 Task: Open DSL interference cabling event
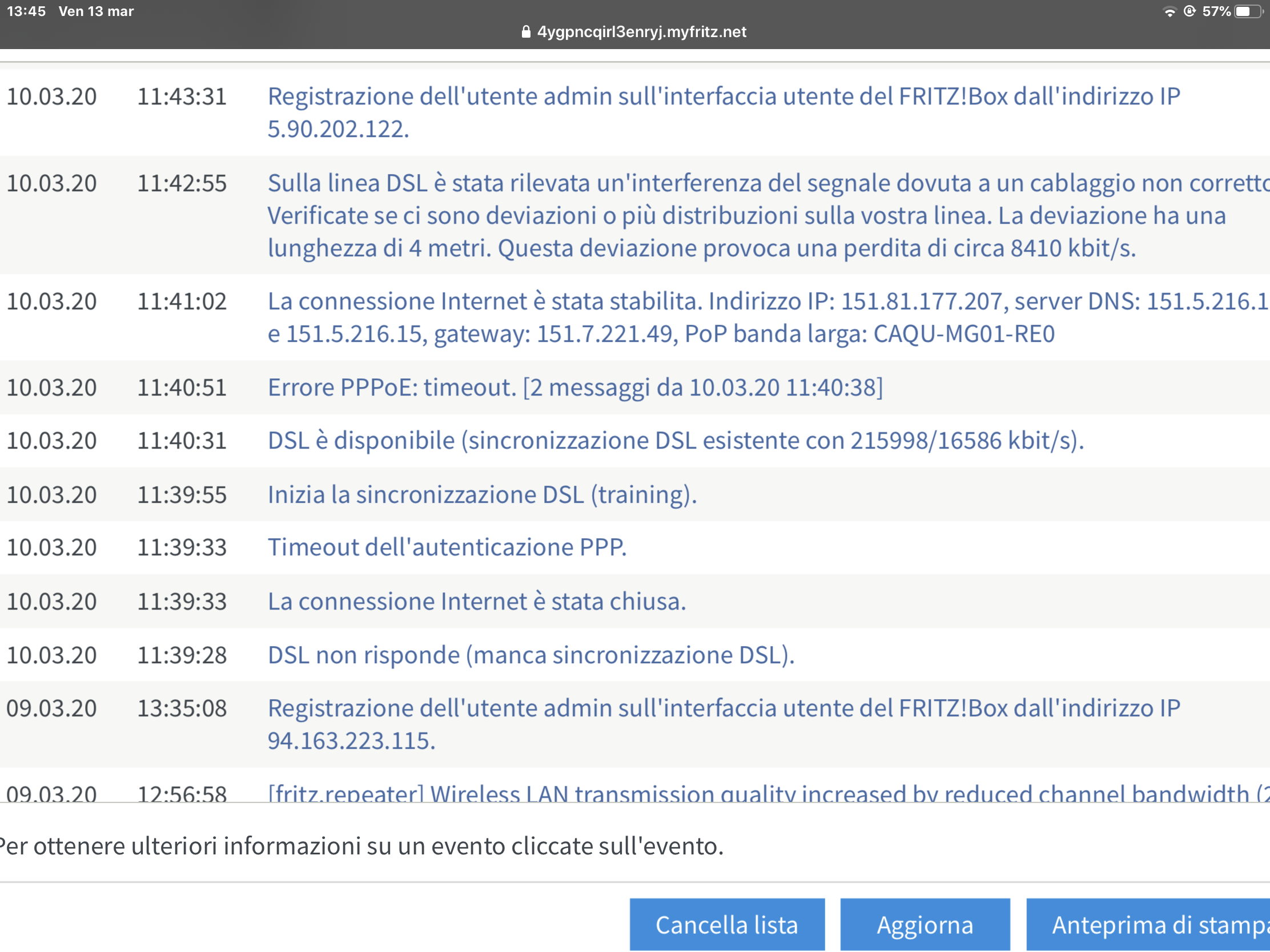[746, 215]
